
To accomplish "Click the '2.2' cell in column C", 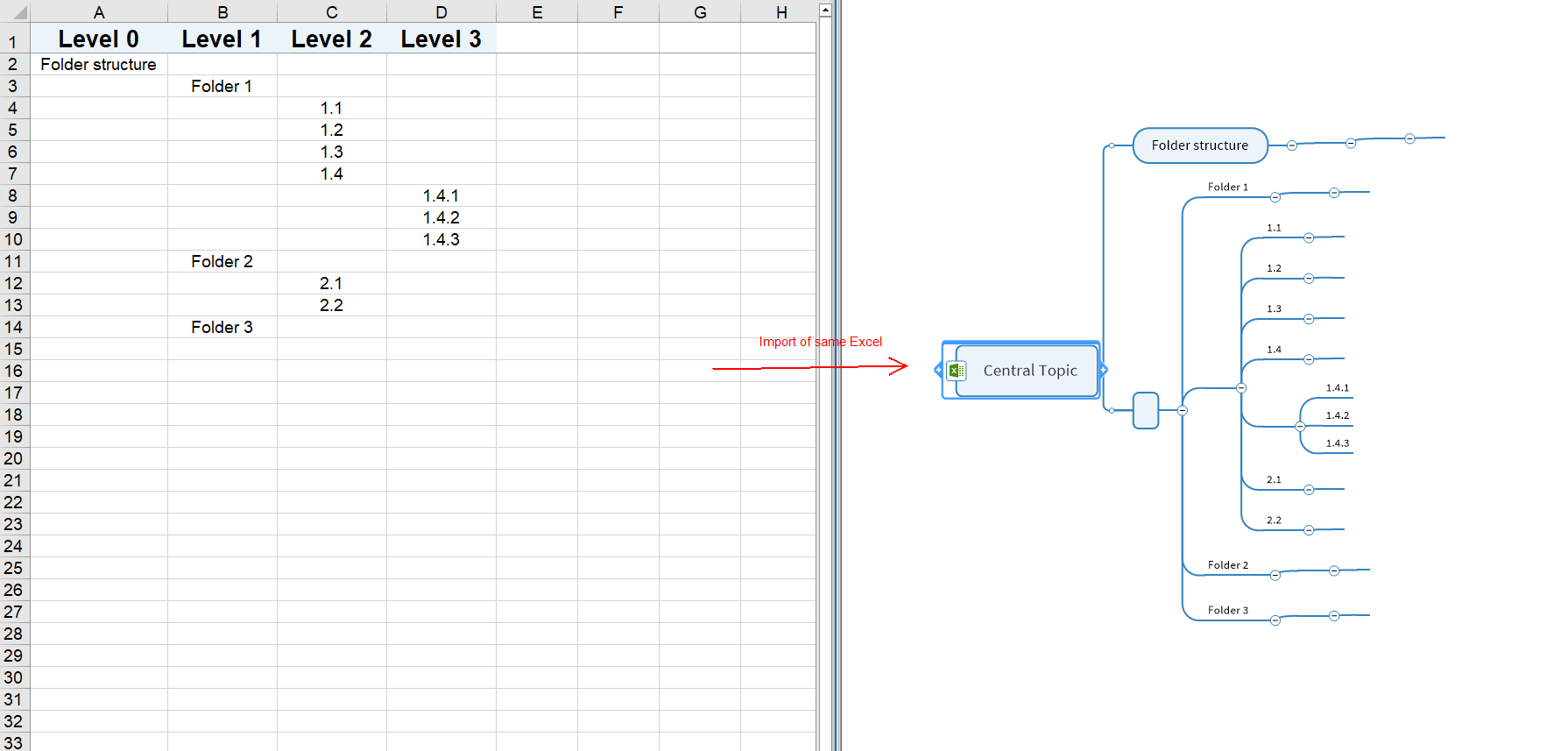I will click(x=332, y=305).
